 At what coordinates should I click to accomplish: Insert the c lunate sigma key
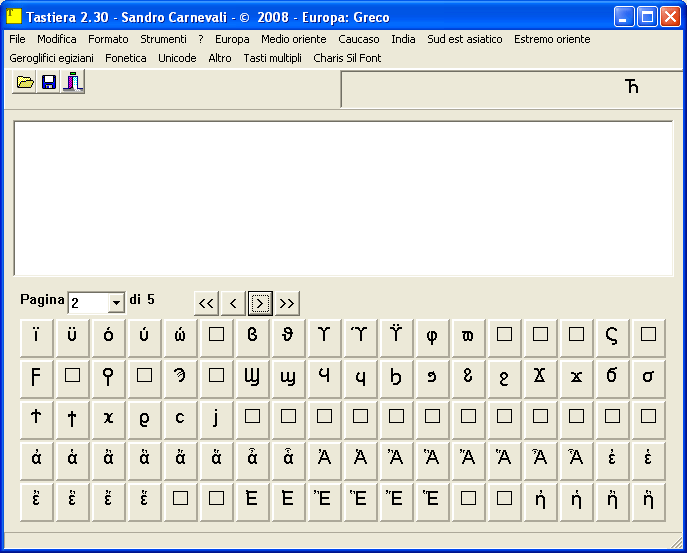pyautogui.click(x=181, y=419)
